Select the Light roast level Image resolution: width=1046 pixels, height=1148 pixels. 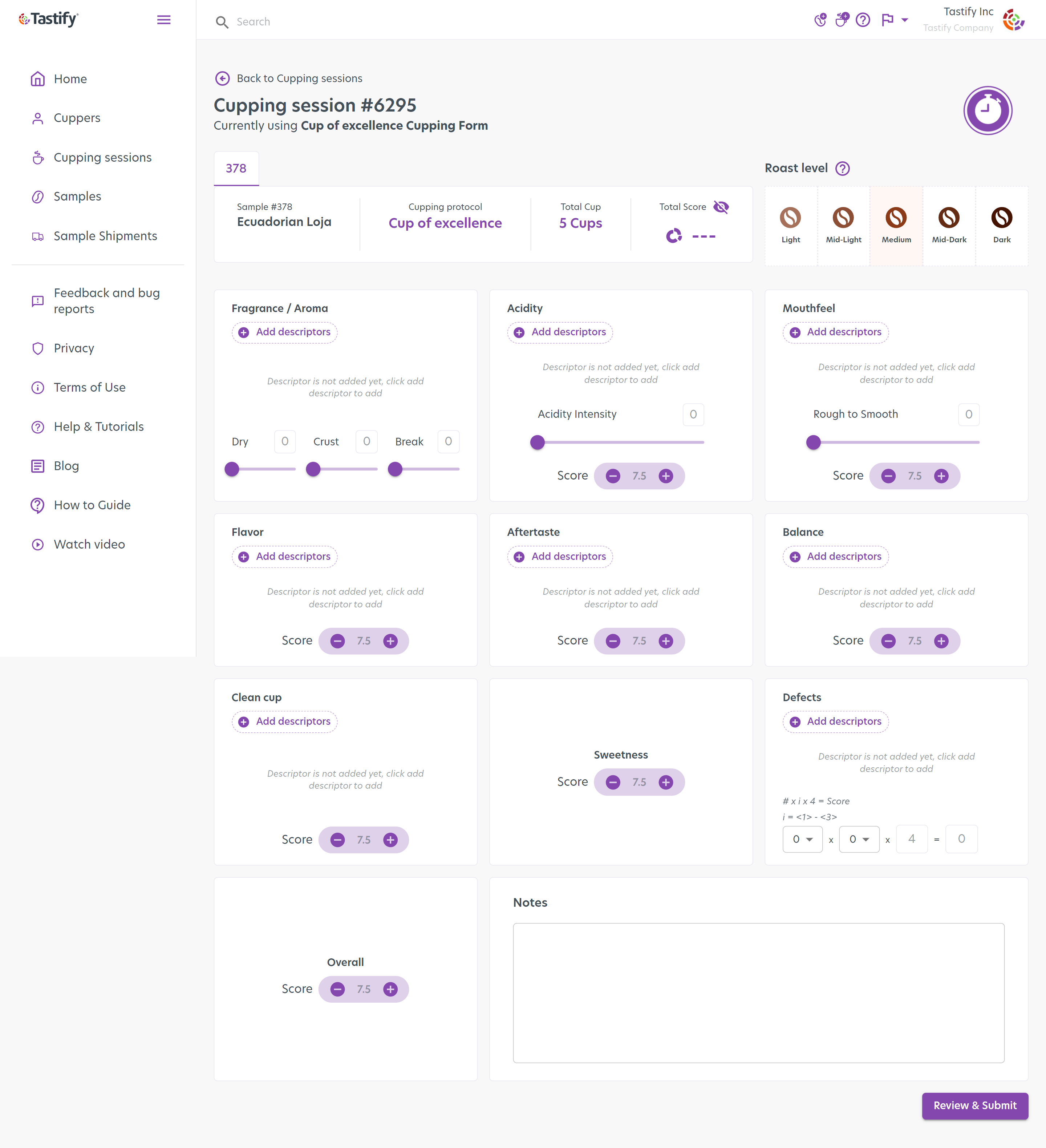790,226
